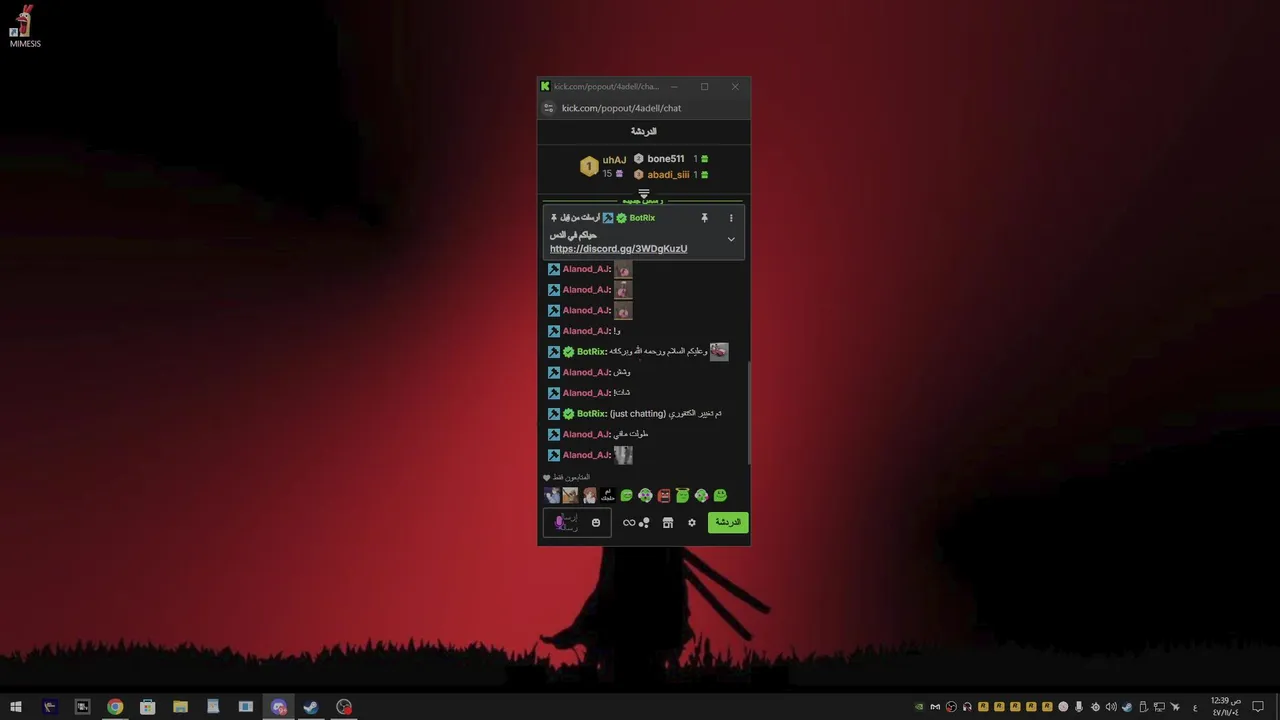Click the 'just chatting' category change message text
This screenshot has height=720, width=1280.
665,414
